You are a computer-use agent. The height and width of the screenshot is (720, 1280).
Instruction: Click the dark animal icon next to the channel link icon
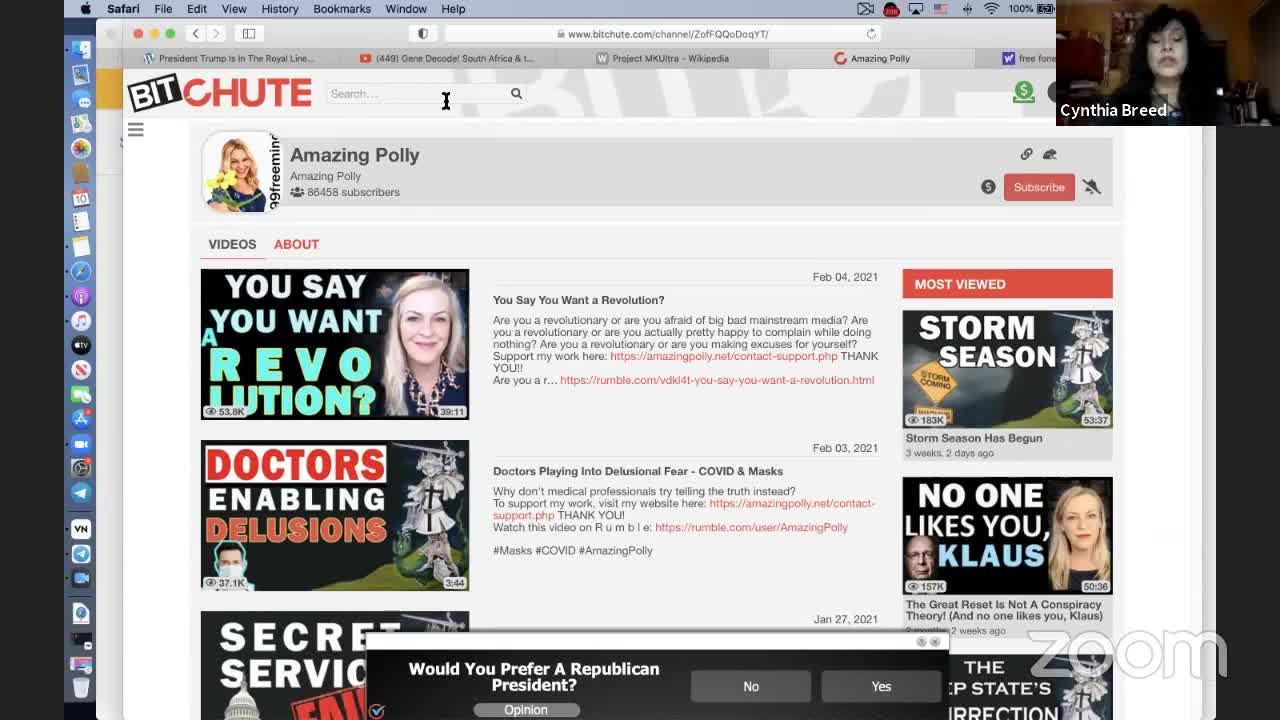(1049, 154)
